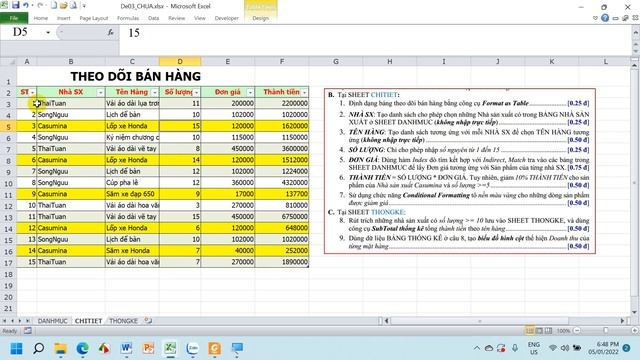The height and width of the screenshot is (360, 640).
Task: Click the Insert Function fx icon
Action: click(111, 32)
